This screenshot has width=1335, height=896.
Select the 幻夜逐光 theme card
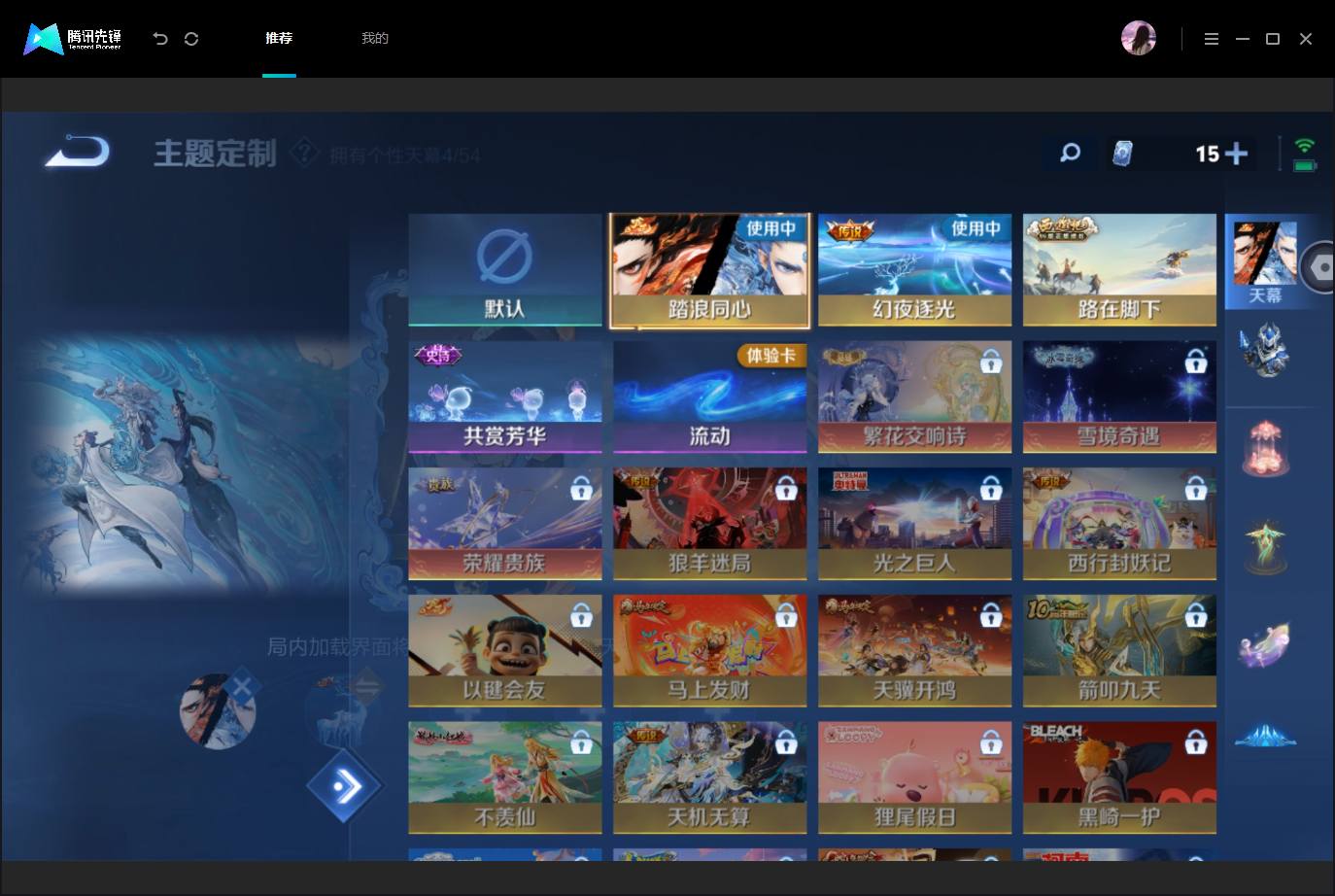tap(915, 270)
